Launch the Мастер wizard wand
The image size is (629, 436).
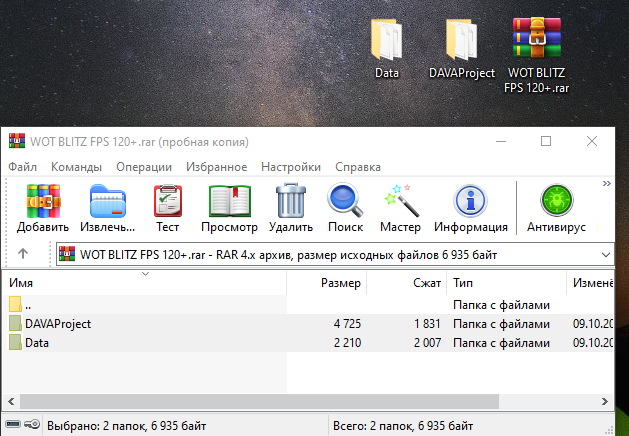tap(401, 201)
